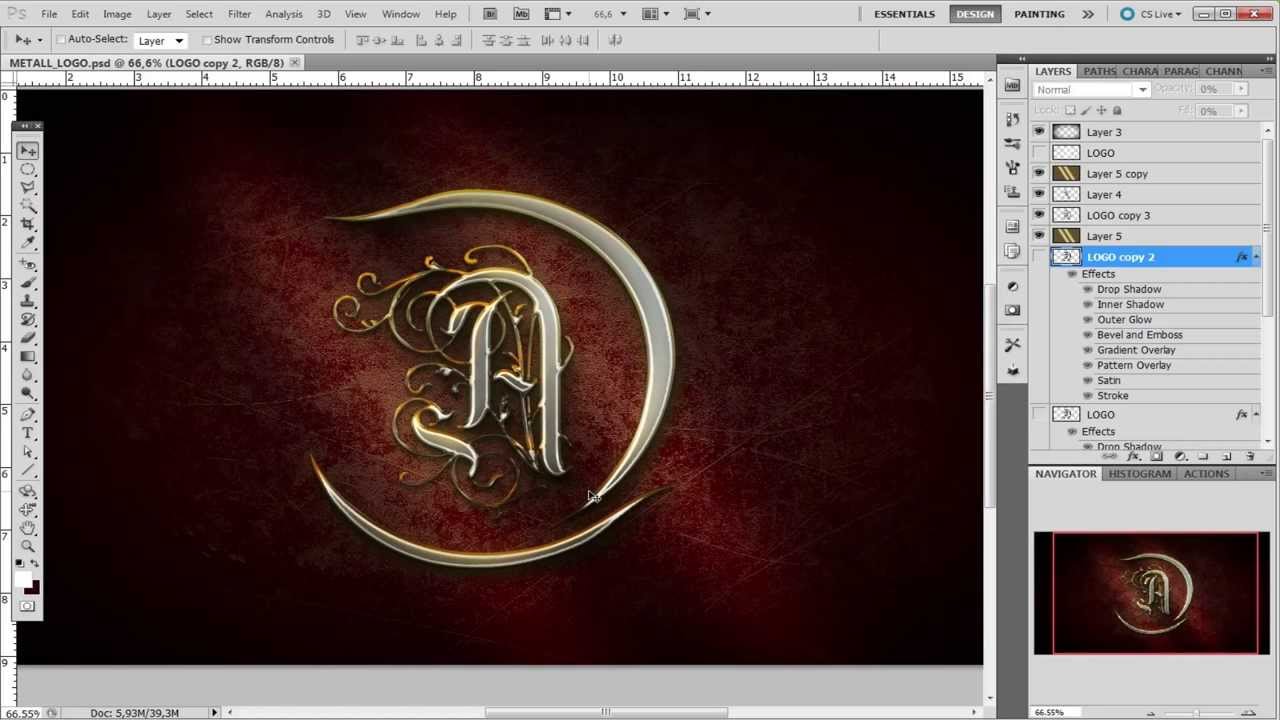
Task: Click the DESIGN workspace button
Action: point(975,14)
